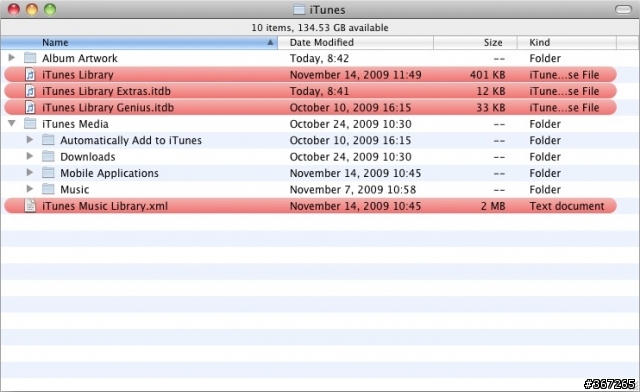Image resolution: width=640 pixels, height=392 pixels.
Task: Select the Automatically Add to iTunes name
Action: (131, 140)
